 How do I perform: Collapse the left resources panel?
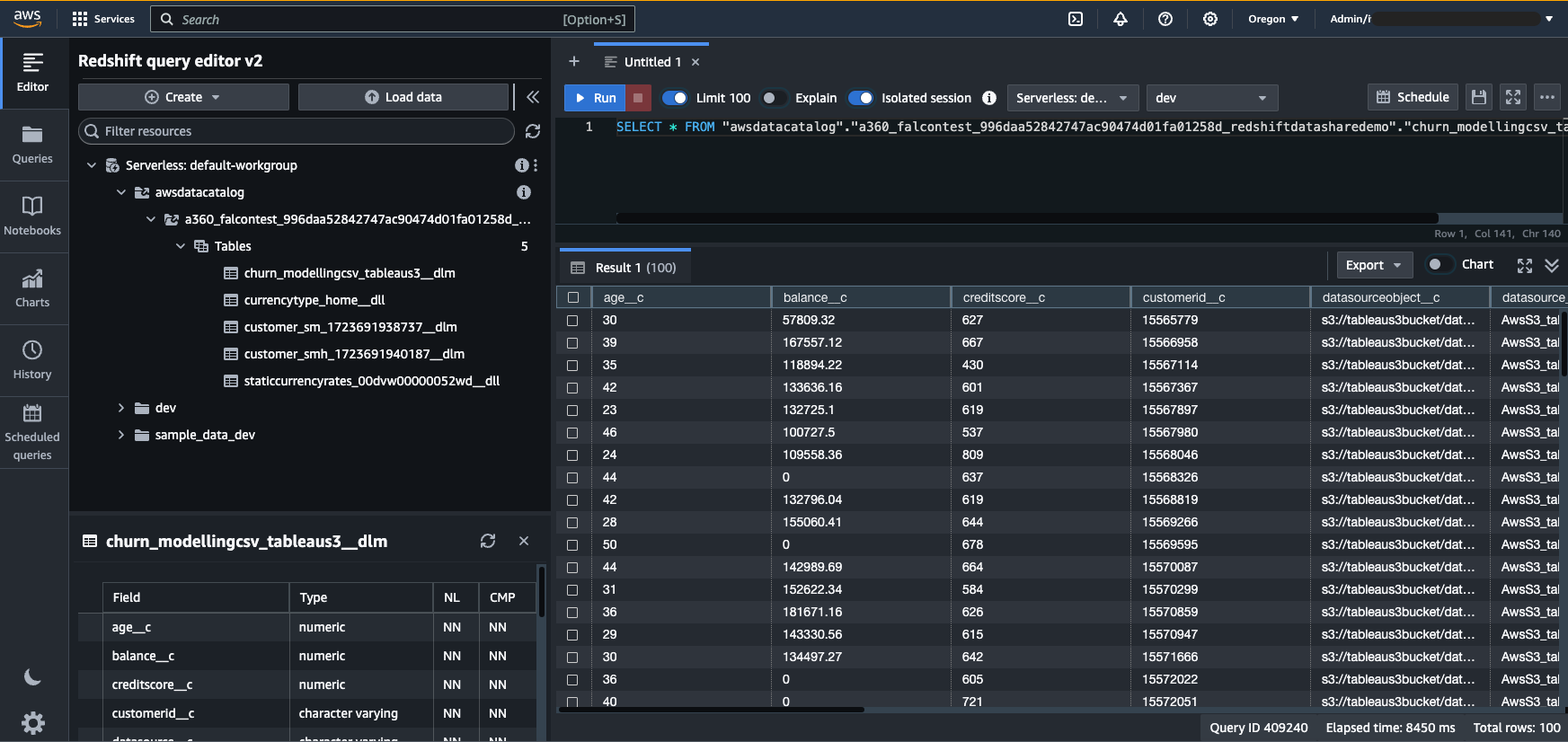pos(533,97)
